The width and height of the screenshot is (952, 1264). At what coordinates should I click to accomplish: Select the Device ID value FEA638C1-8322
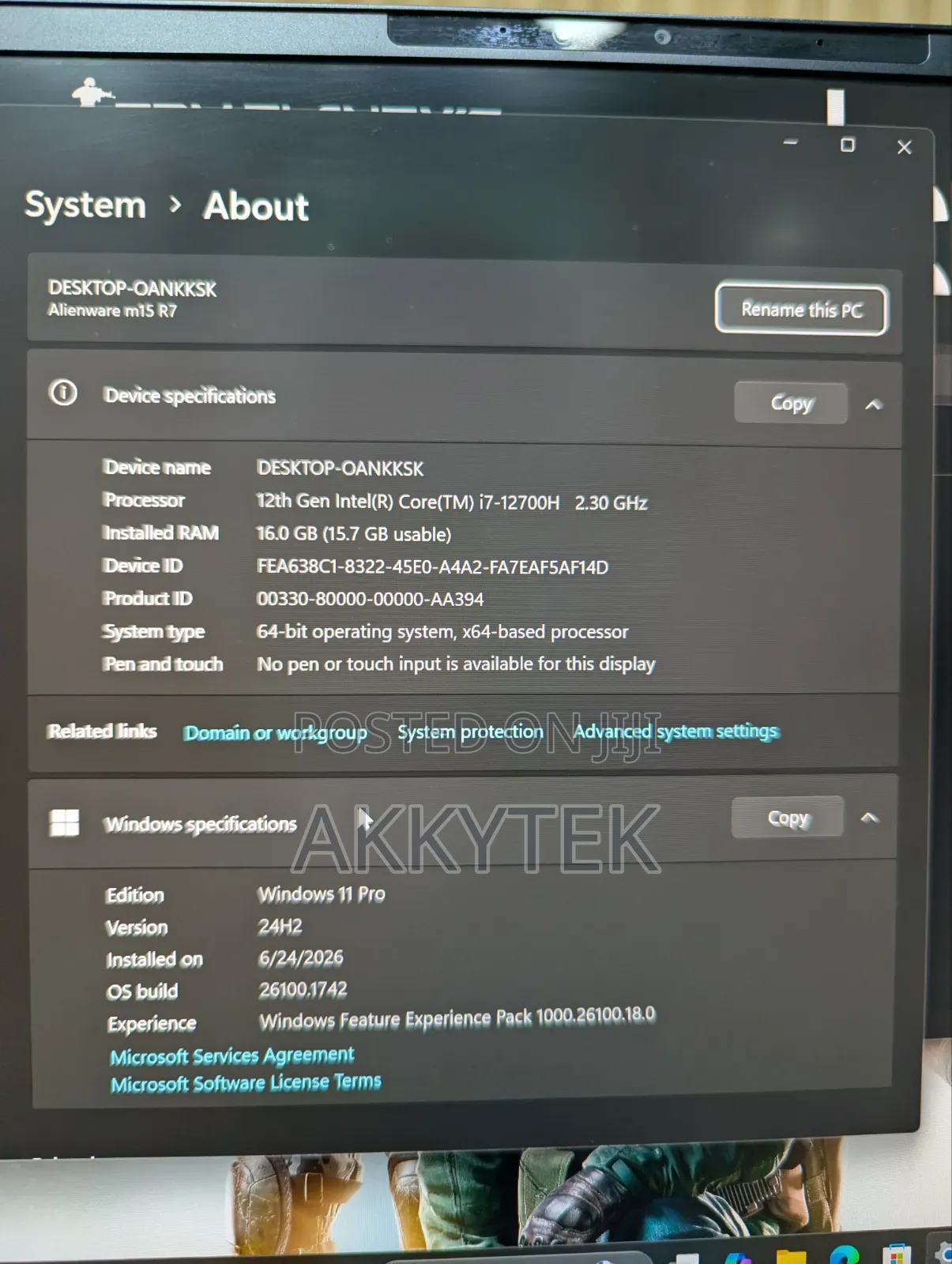tap(432, 567)
